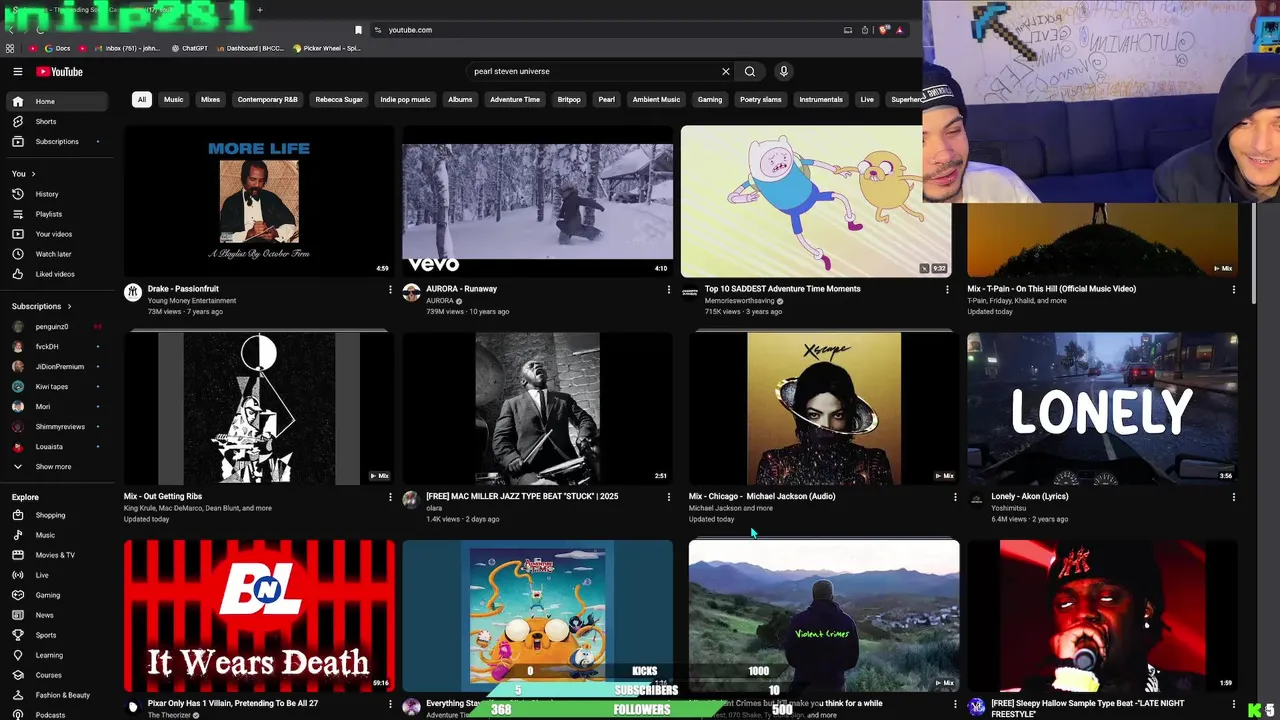The height and width of the screenshot is (720, 1280).
Task: Open Music under Explore
Action: point(57,535)
